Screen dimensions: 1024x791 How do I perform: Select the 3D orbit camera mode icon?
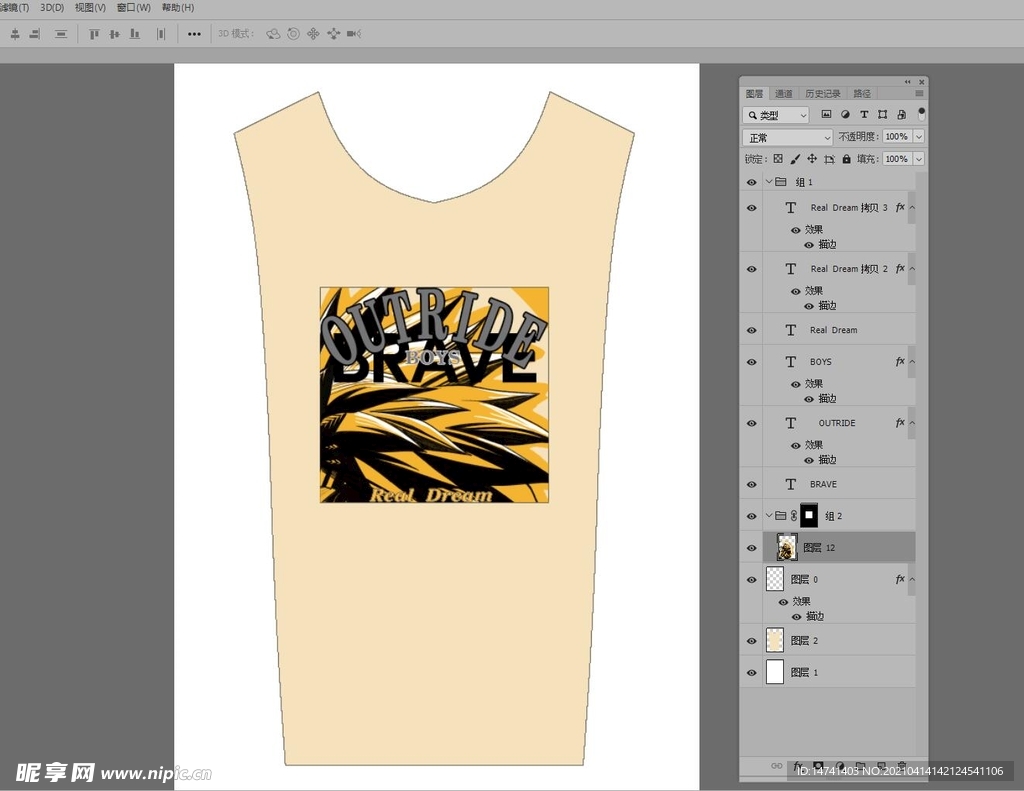click(x=273, y=34)
